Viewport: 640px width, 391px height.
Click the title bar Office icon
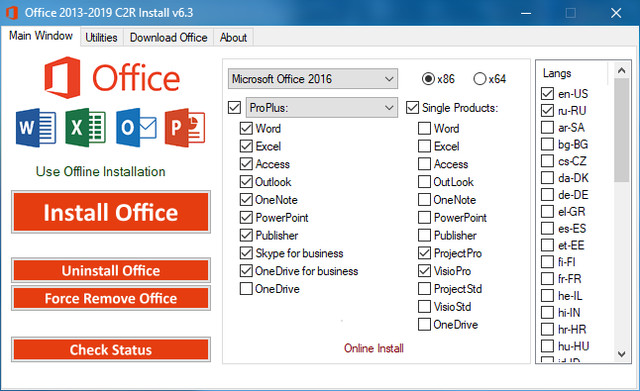[11, 13]
